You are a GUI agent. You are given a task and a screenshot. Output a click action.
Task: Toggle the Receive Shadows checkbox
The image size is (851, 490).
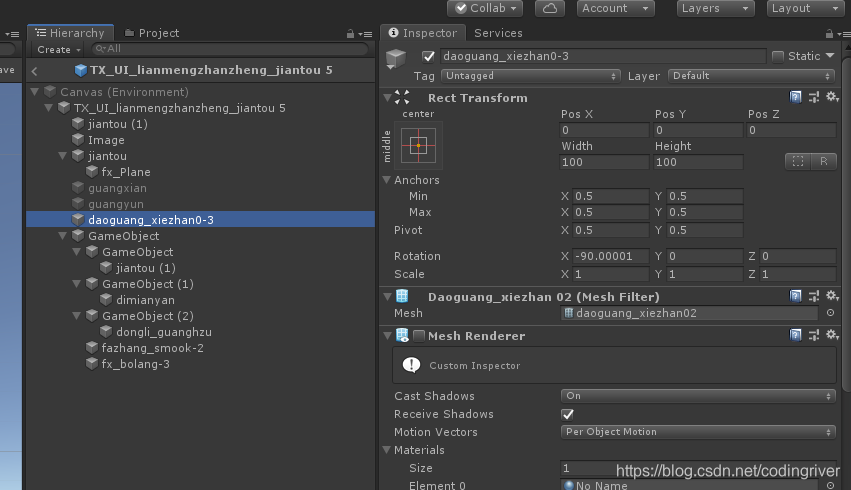567,415
